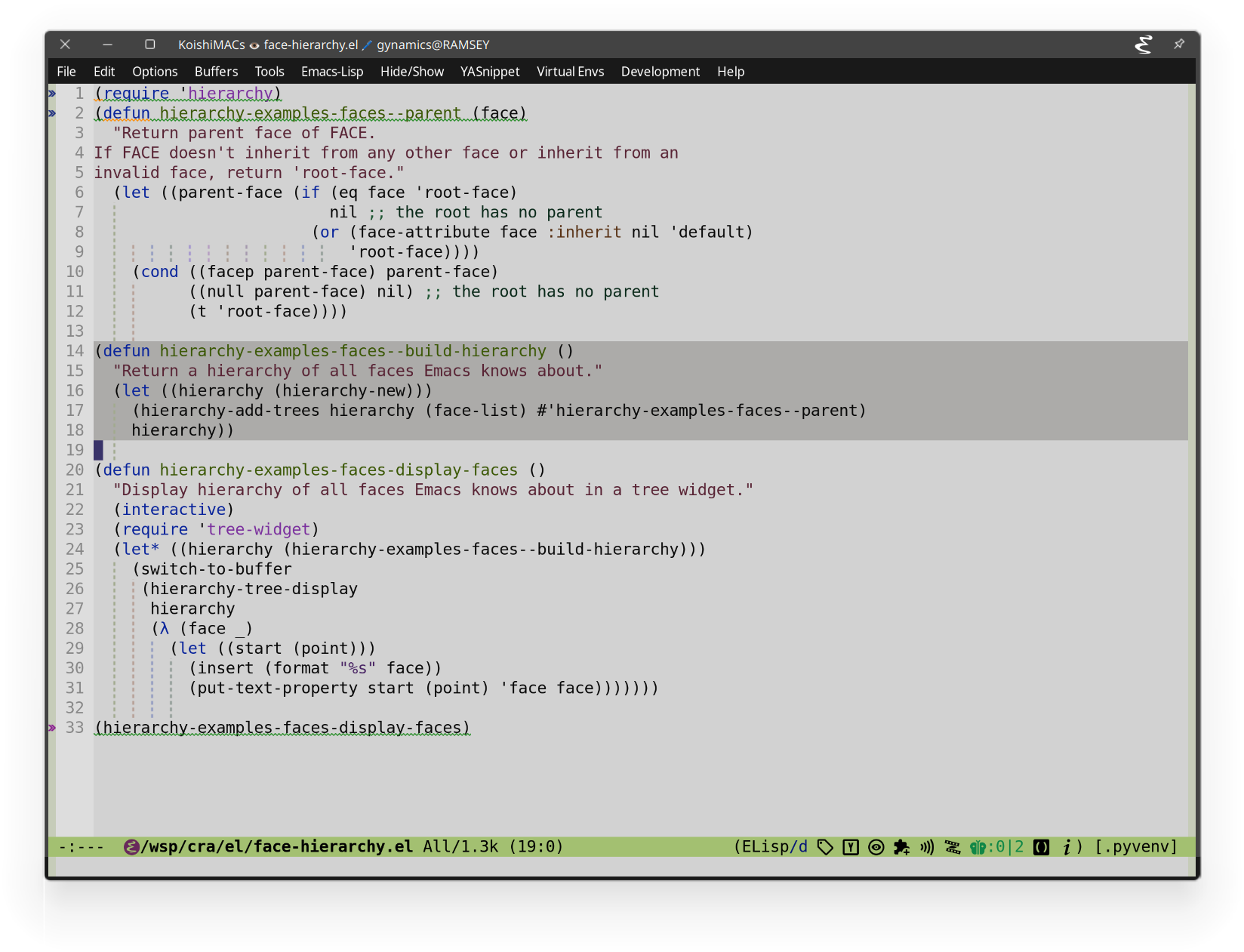This screenshot has width=1244, height=952.
Task: Click the fringe marker on line 1
Action: pos(52,94)
